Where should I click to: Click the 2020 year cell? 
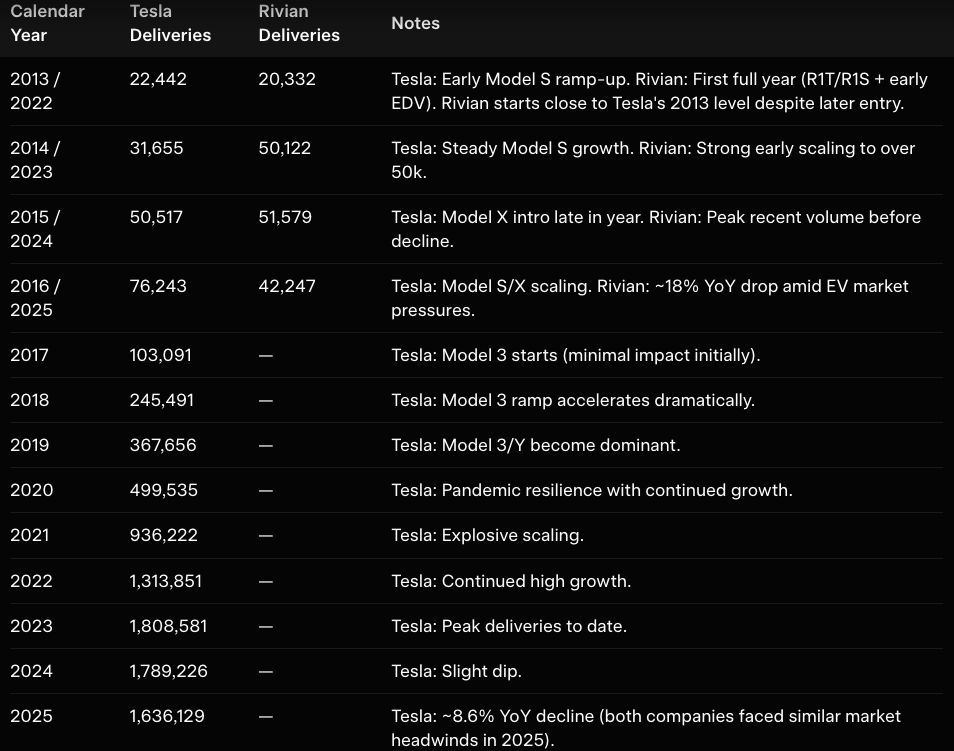point(32,490)
